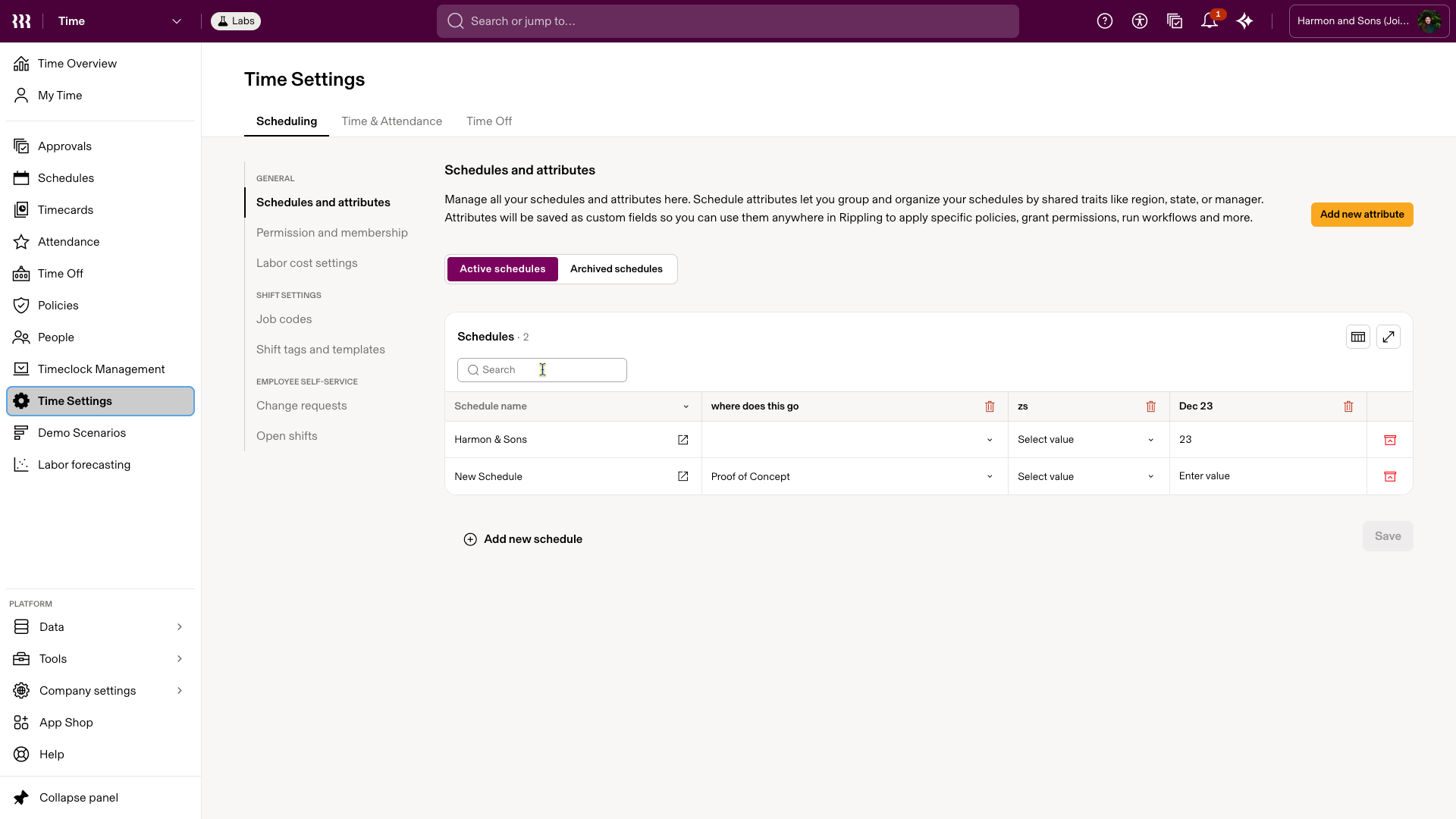
Task: Open the Labs badge
Action: coord(236,21)
